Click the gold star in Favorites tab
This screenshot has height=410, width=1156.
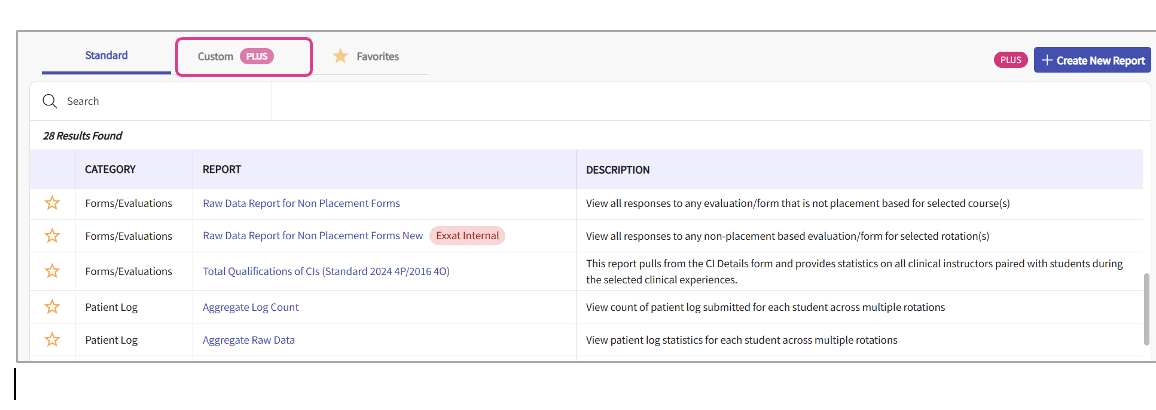click(x=340, y=56)
